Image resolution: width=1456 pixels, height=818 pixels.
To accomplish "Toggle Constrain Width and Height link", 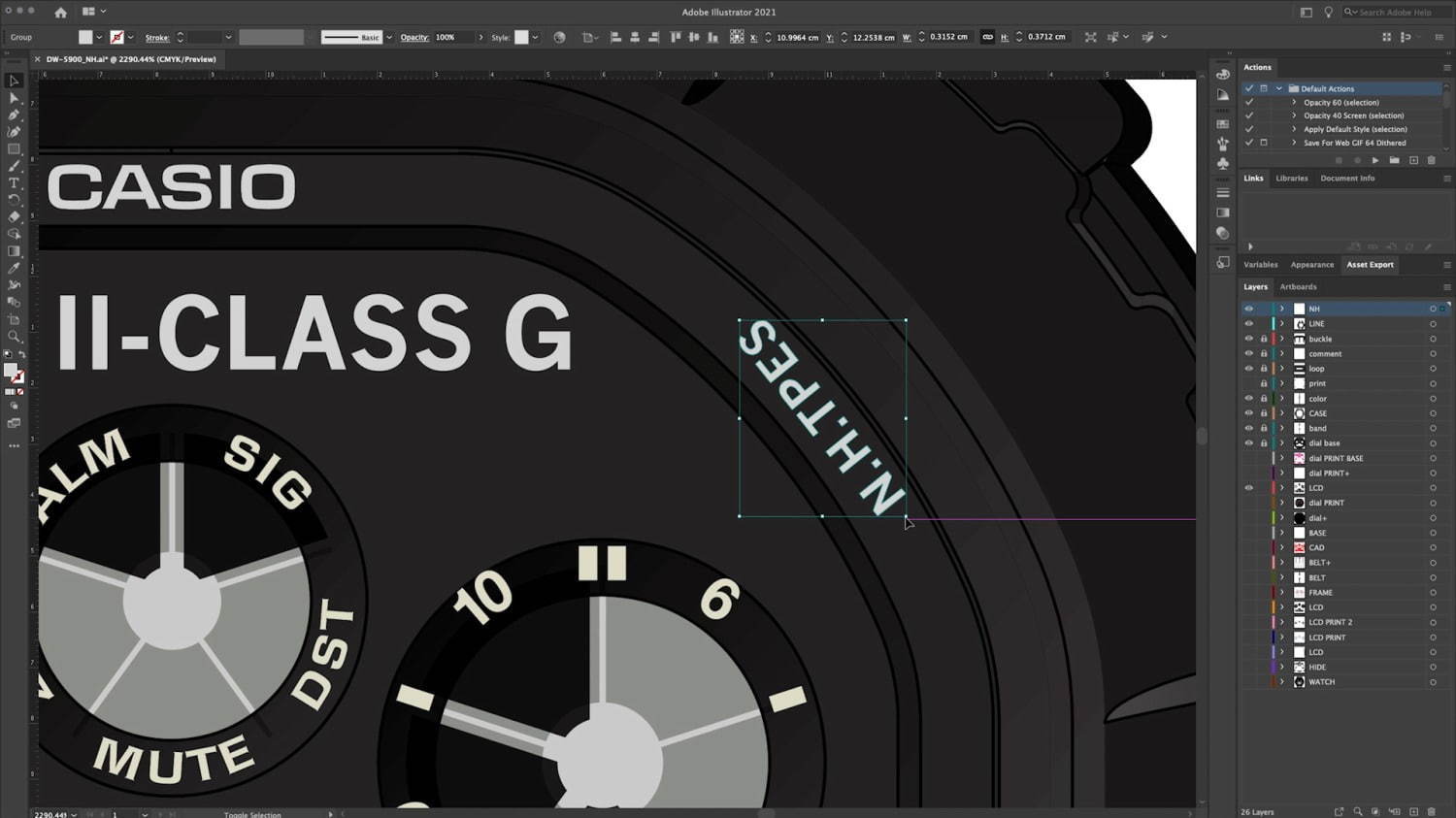I will 987,37.
